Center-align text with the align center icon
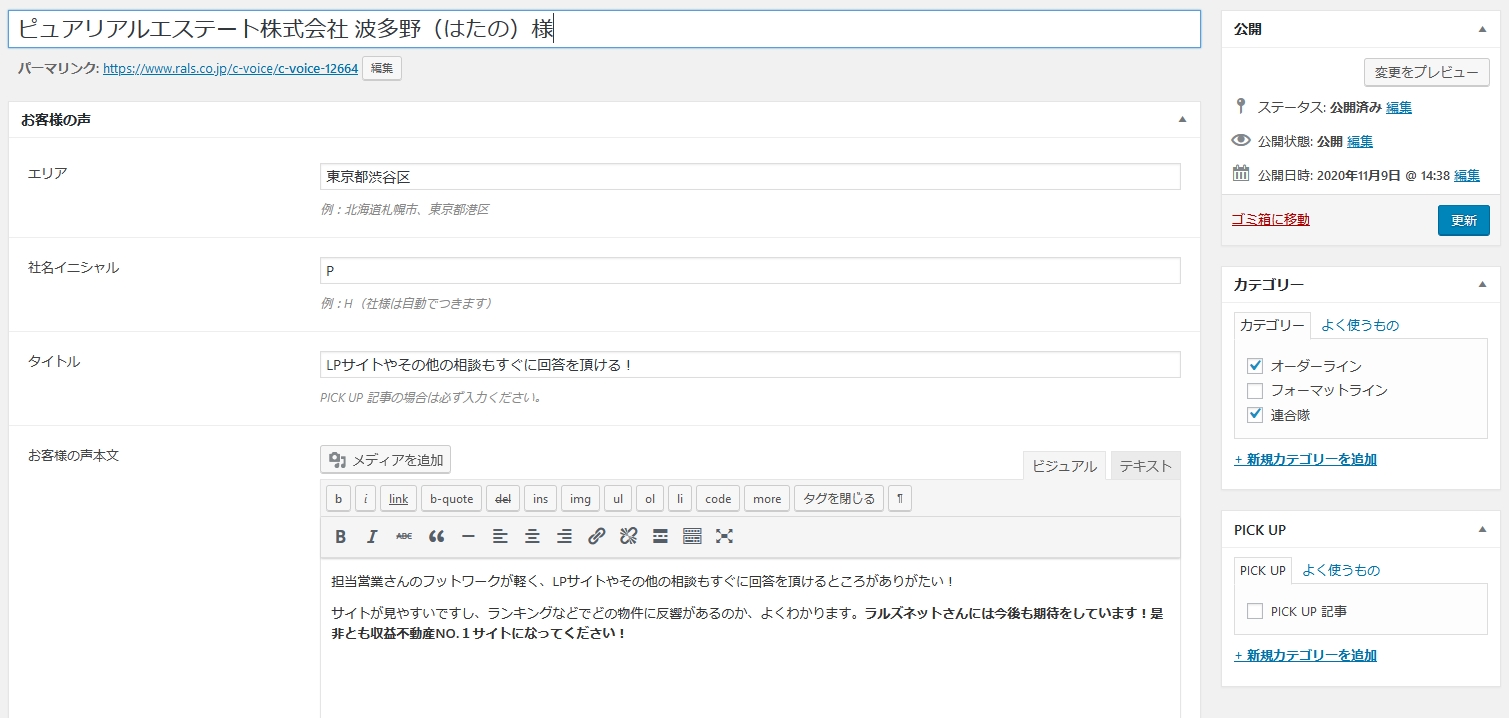The height and width of the screenshot is (718, 1509). coord(532,537)
